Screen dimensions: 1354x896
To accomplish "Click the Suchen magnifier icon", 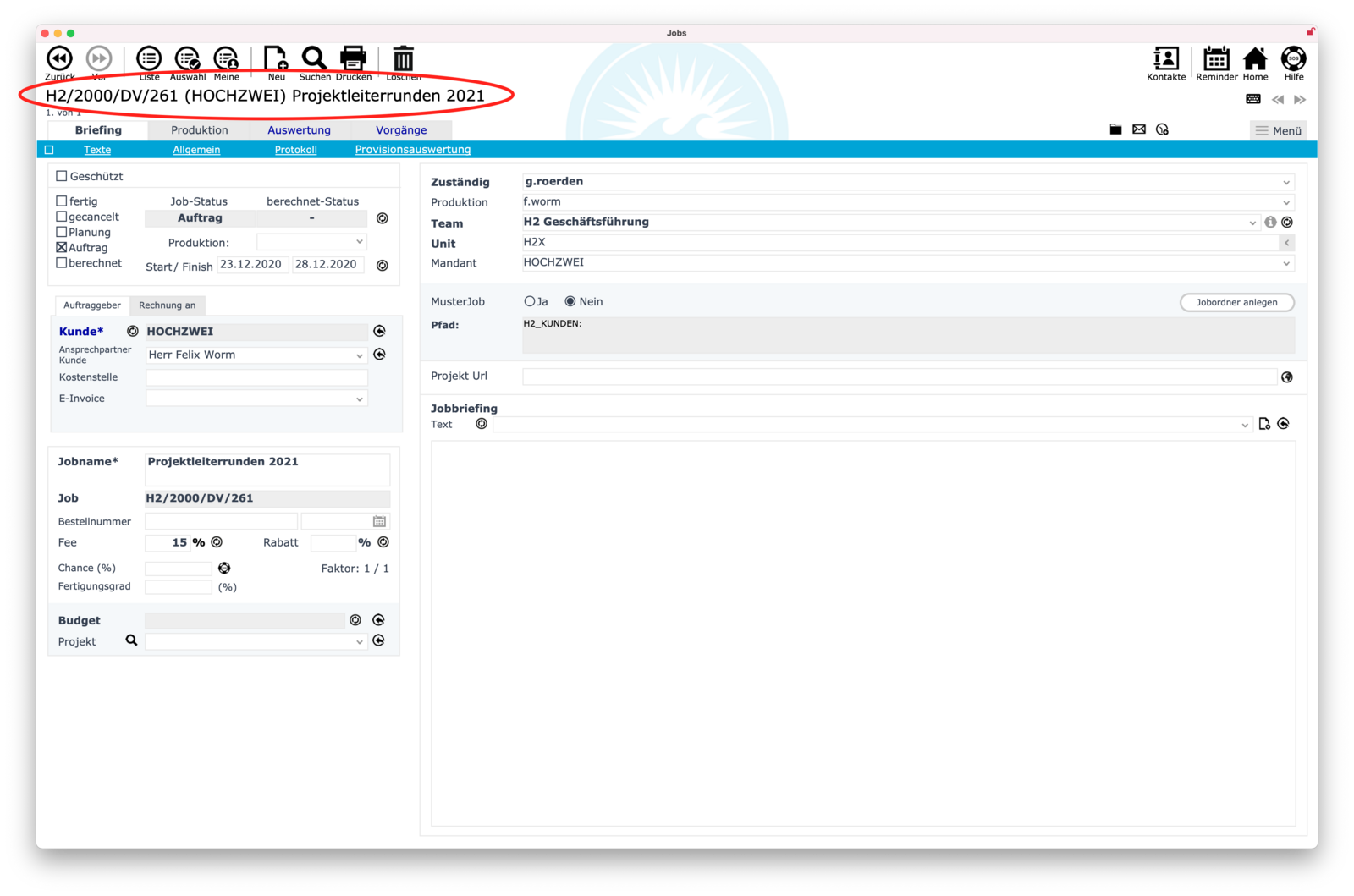I will pyautogui.click(x=314, y=58).
